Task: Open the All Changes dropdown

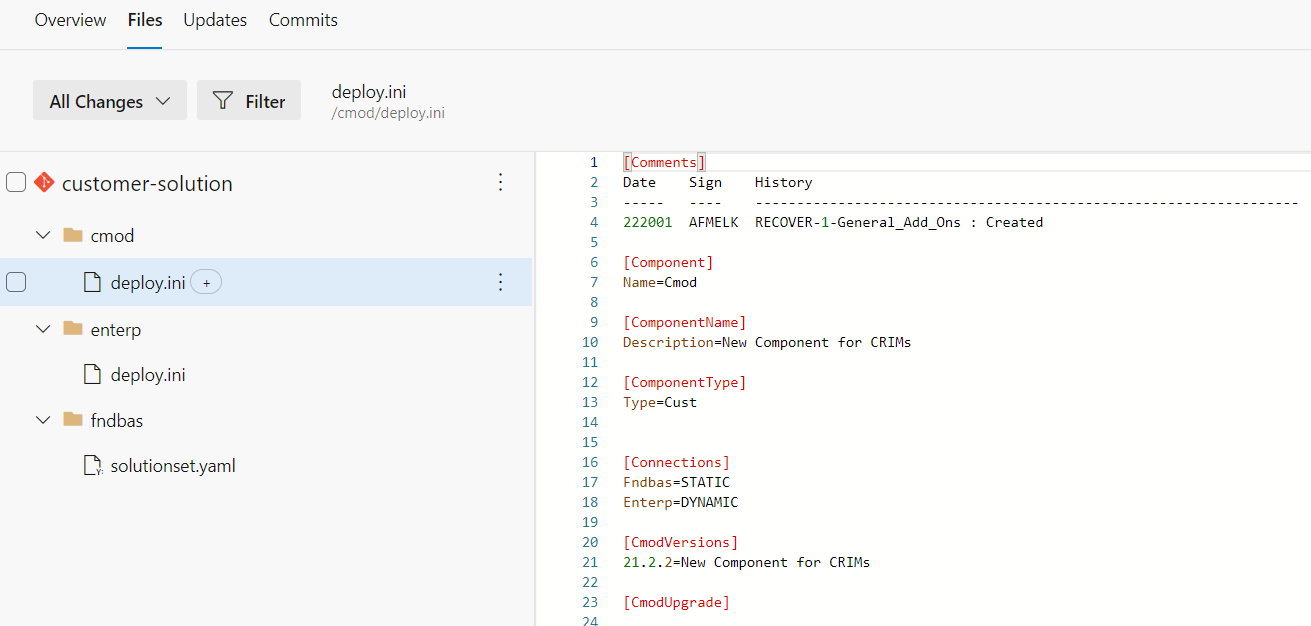Action: [109, 100]
